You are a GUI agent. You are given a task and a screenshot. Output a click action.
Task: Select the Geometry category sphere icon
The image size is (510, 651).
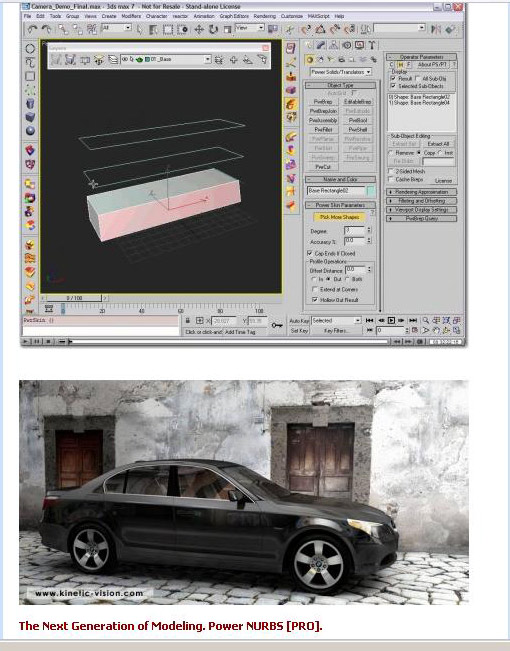pos(309,60)
